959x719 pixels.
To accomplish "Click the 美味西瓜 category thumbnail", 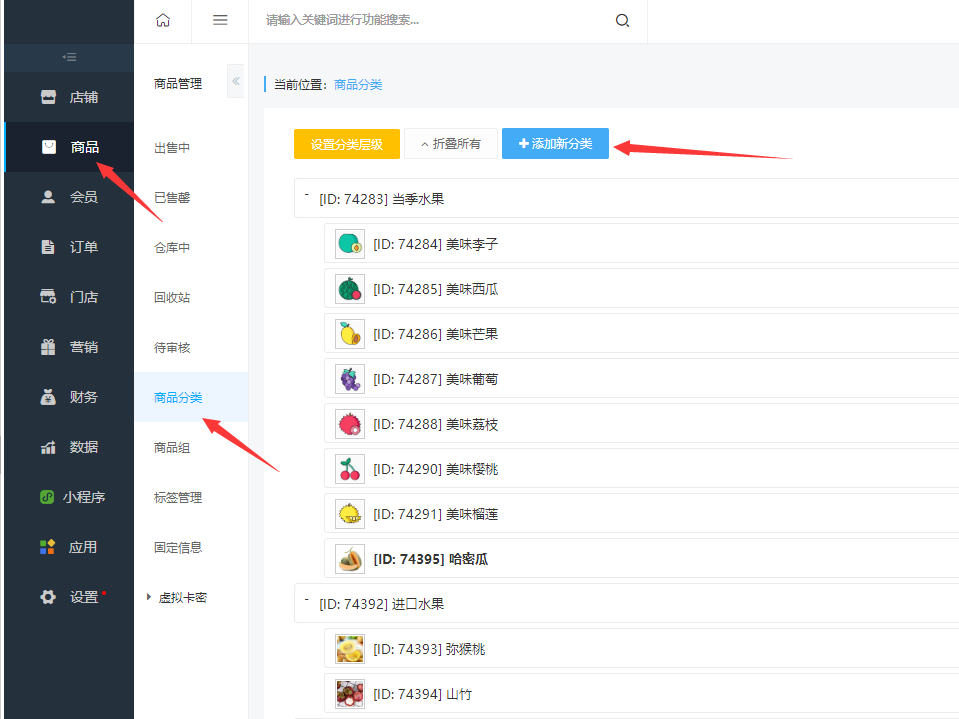I will tap(350, 289).
